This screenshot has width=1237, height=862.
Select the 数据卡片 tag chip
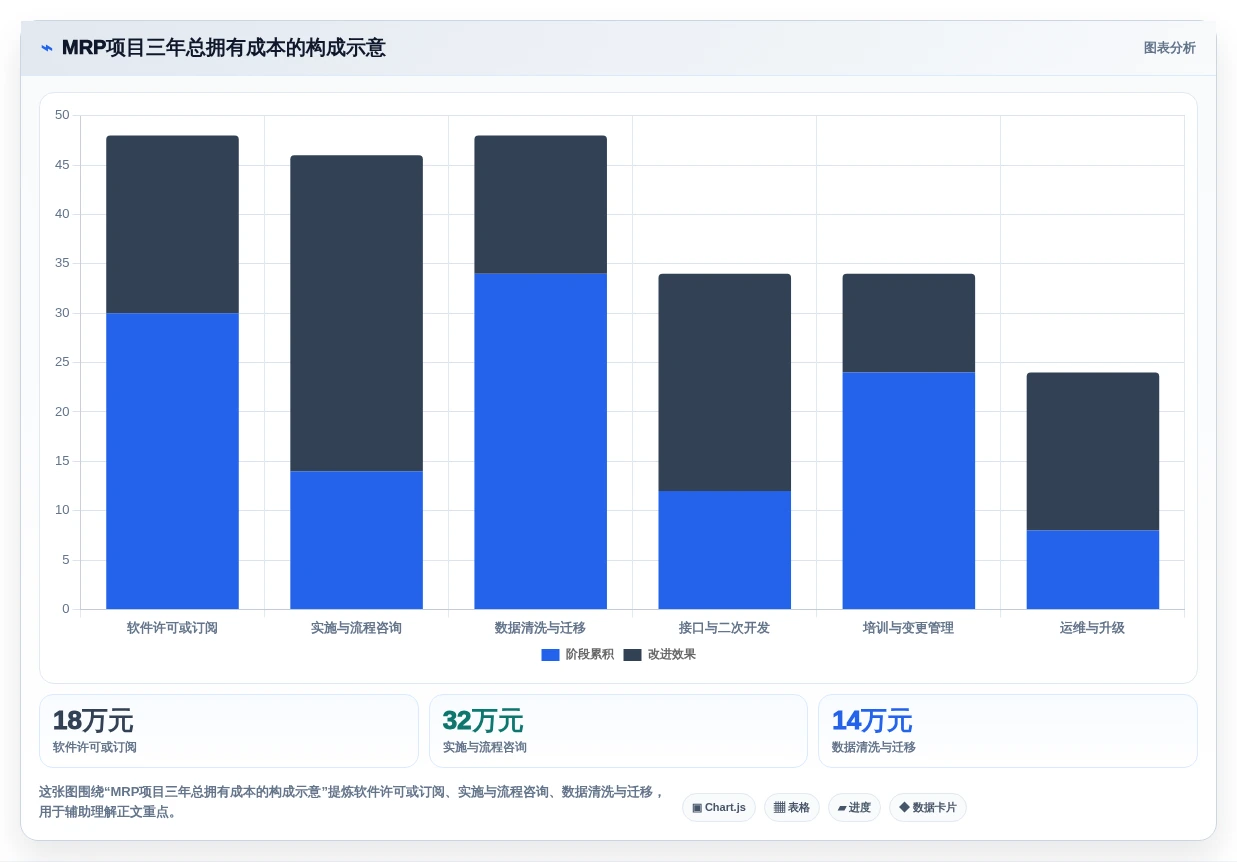click(x=928, y=807)
